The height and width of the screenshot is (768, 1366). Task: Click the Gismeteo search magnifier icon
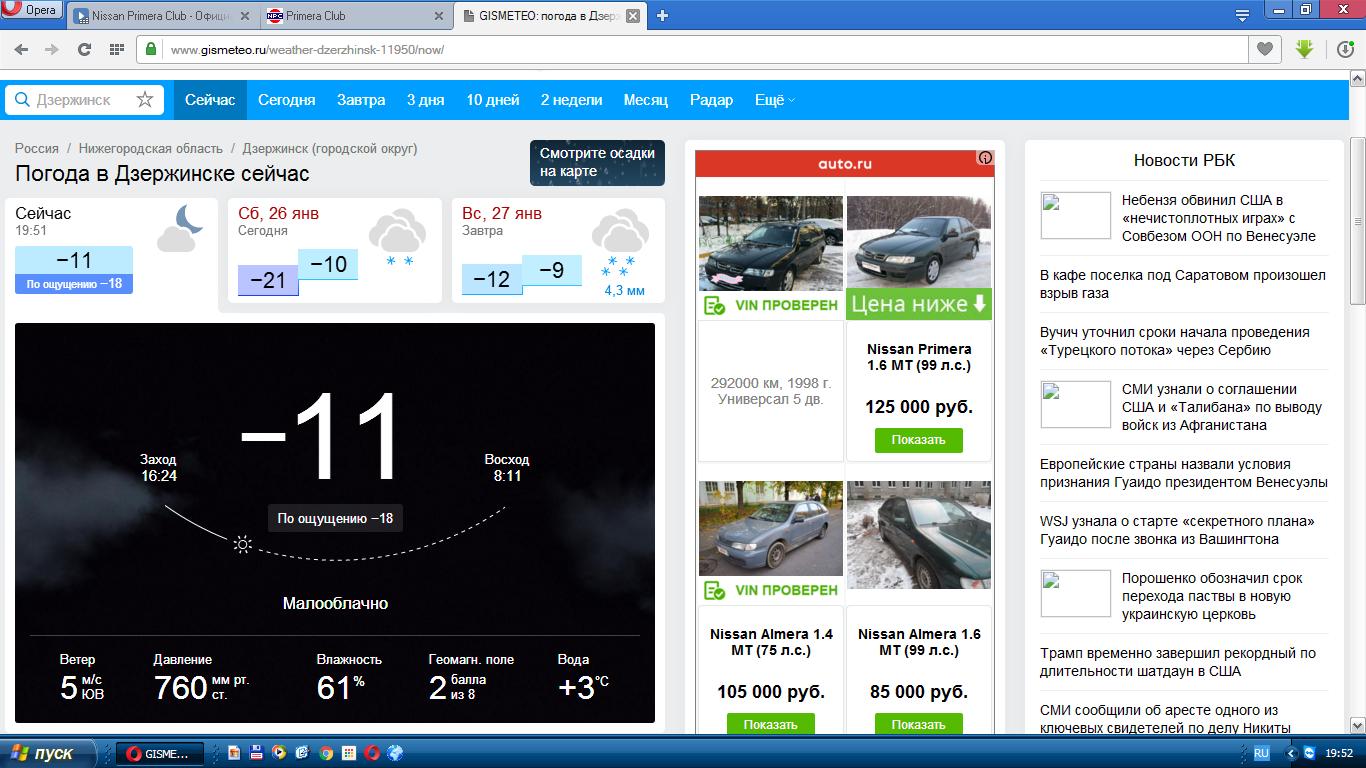(x=21, y=100)
